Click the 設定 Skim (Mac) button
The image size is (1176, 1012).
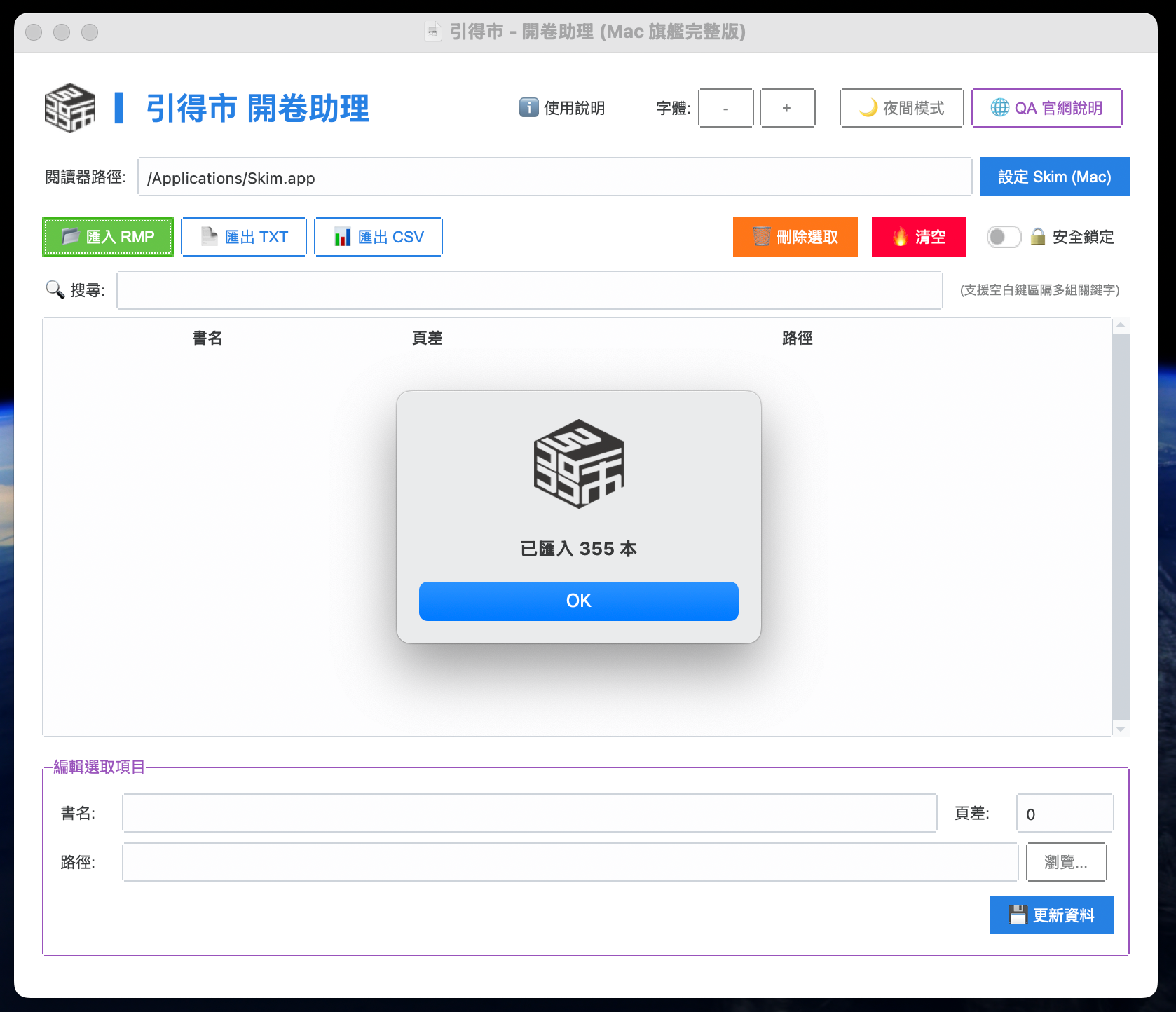[x=1054, y=177]
